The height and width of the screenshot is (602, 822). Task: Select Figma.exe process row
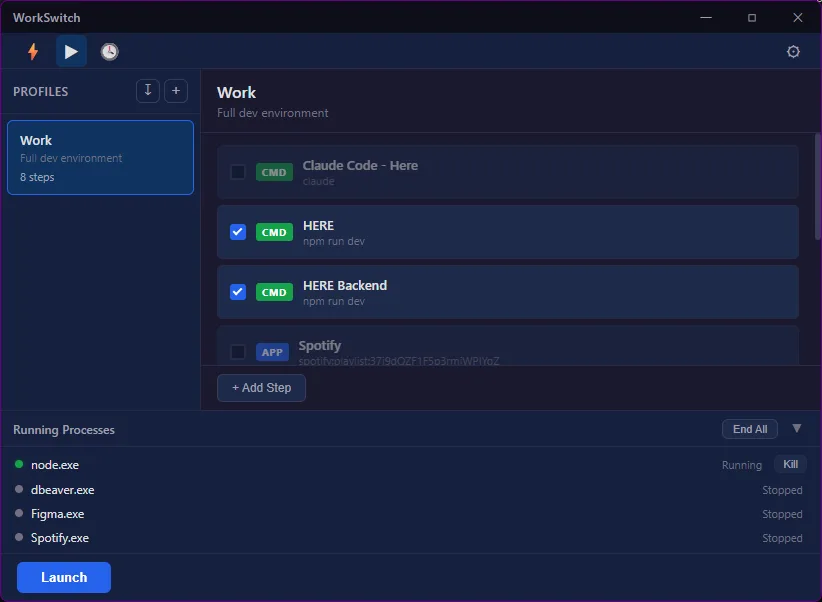pos(411,514)
